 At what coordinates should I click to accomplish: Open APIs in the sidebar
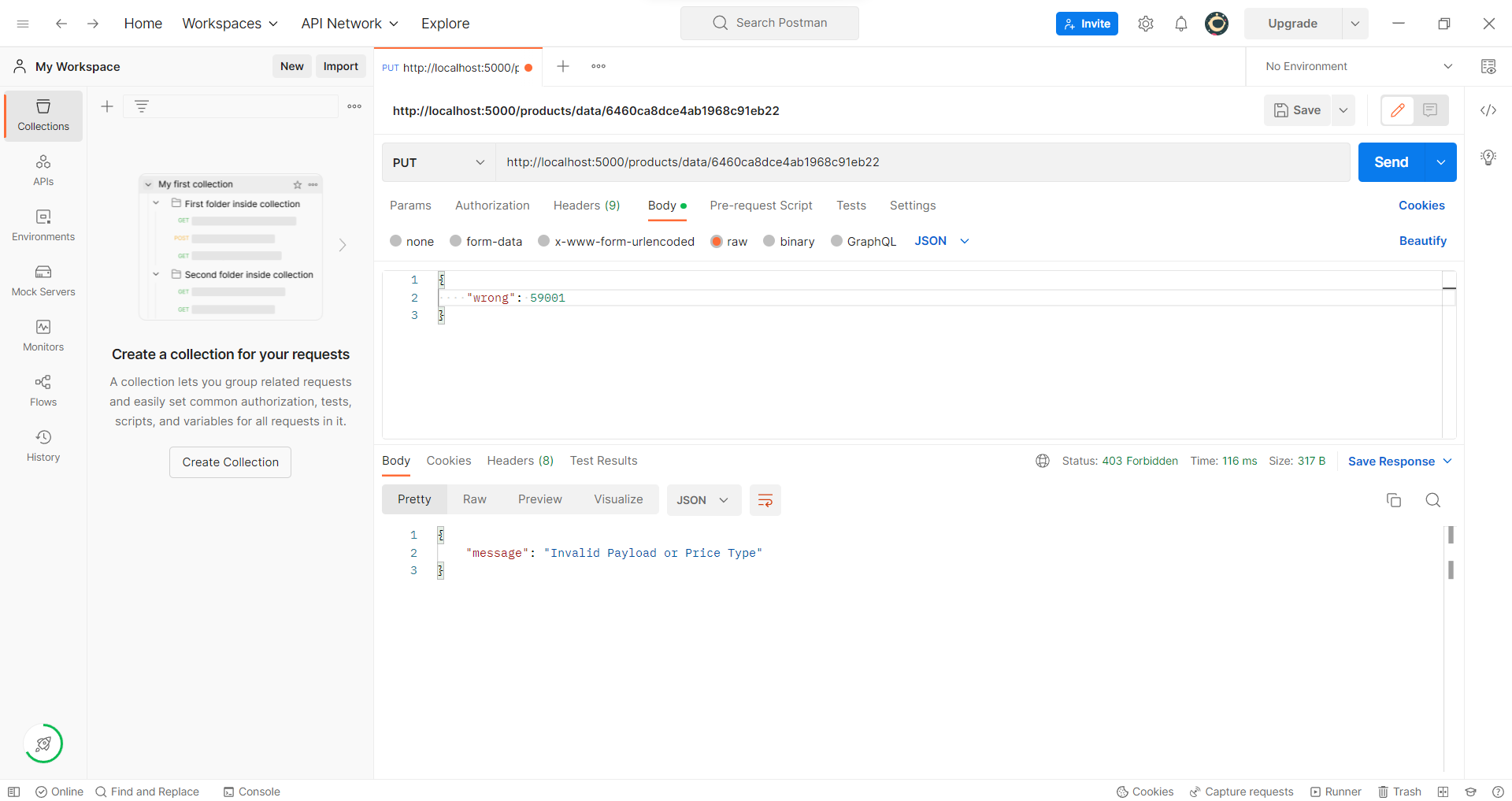tap(43, 171)
